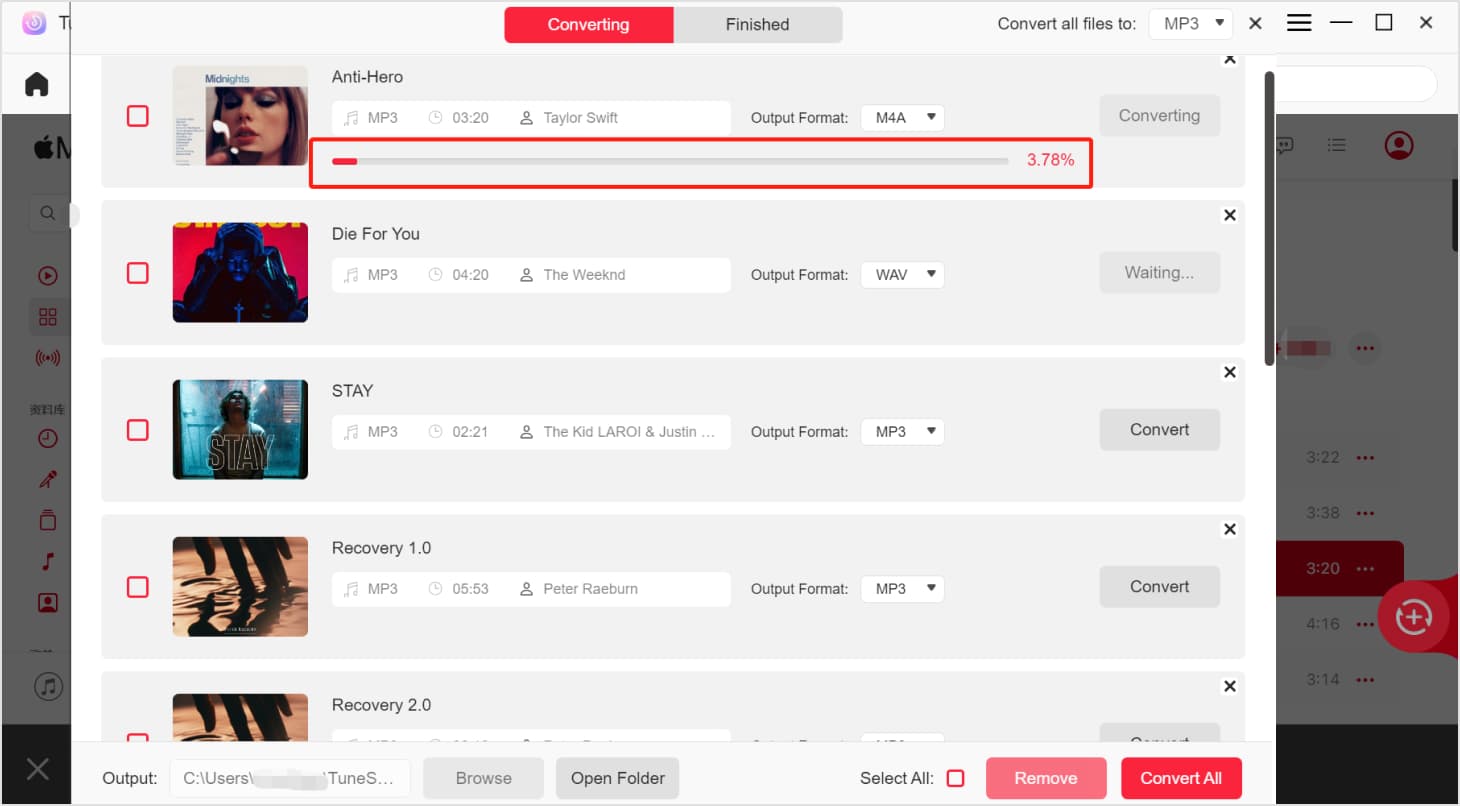Close bottom bar with the X icon
Screen dimensions: 1460x806
(x=38, y=769)
